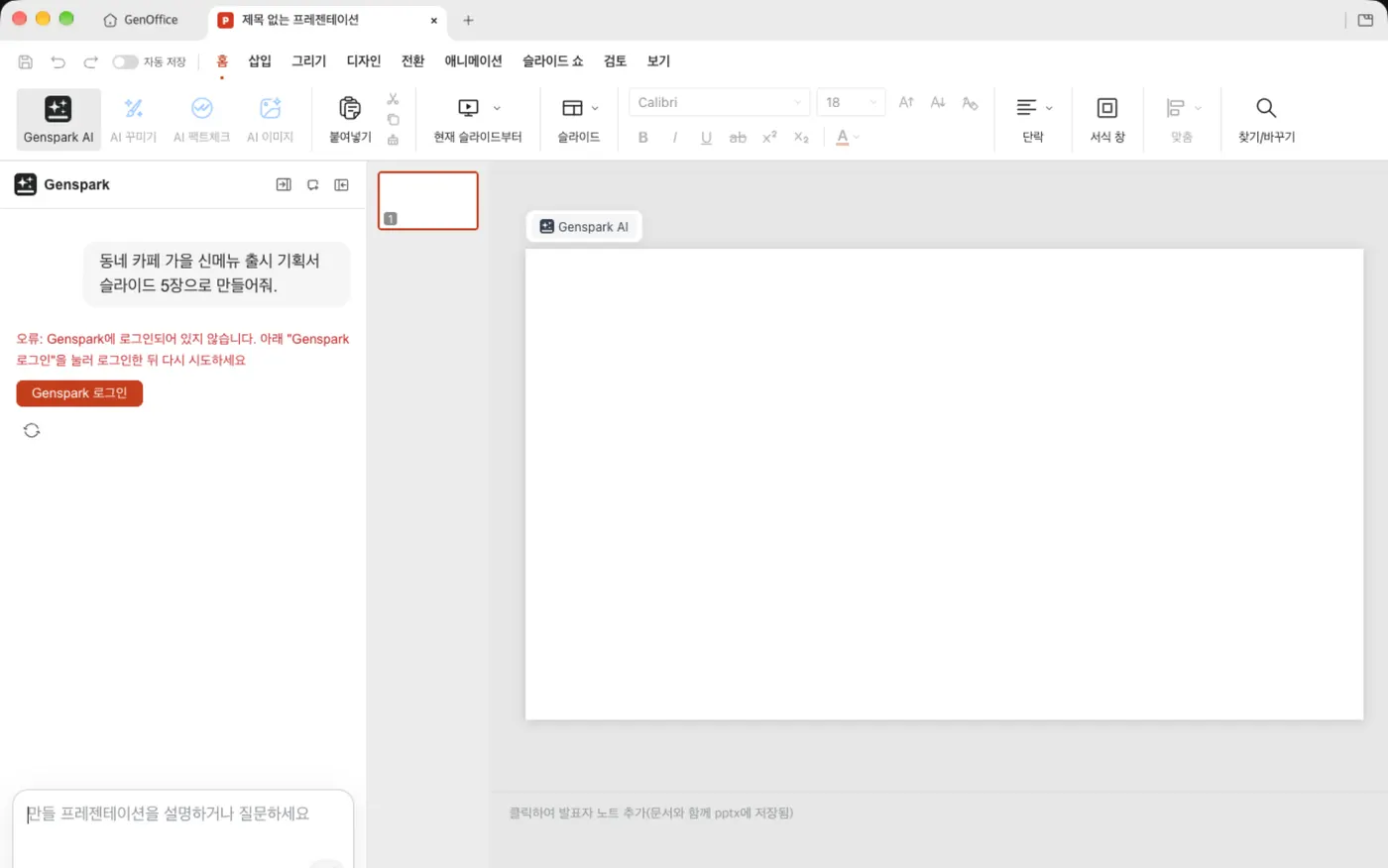This screenshot has height=868, width=1388.
Task: Expand the 슬라이드 layout dropdown arrow
Action: (x=595, y=108)
